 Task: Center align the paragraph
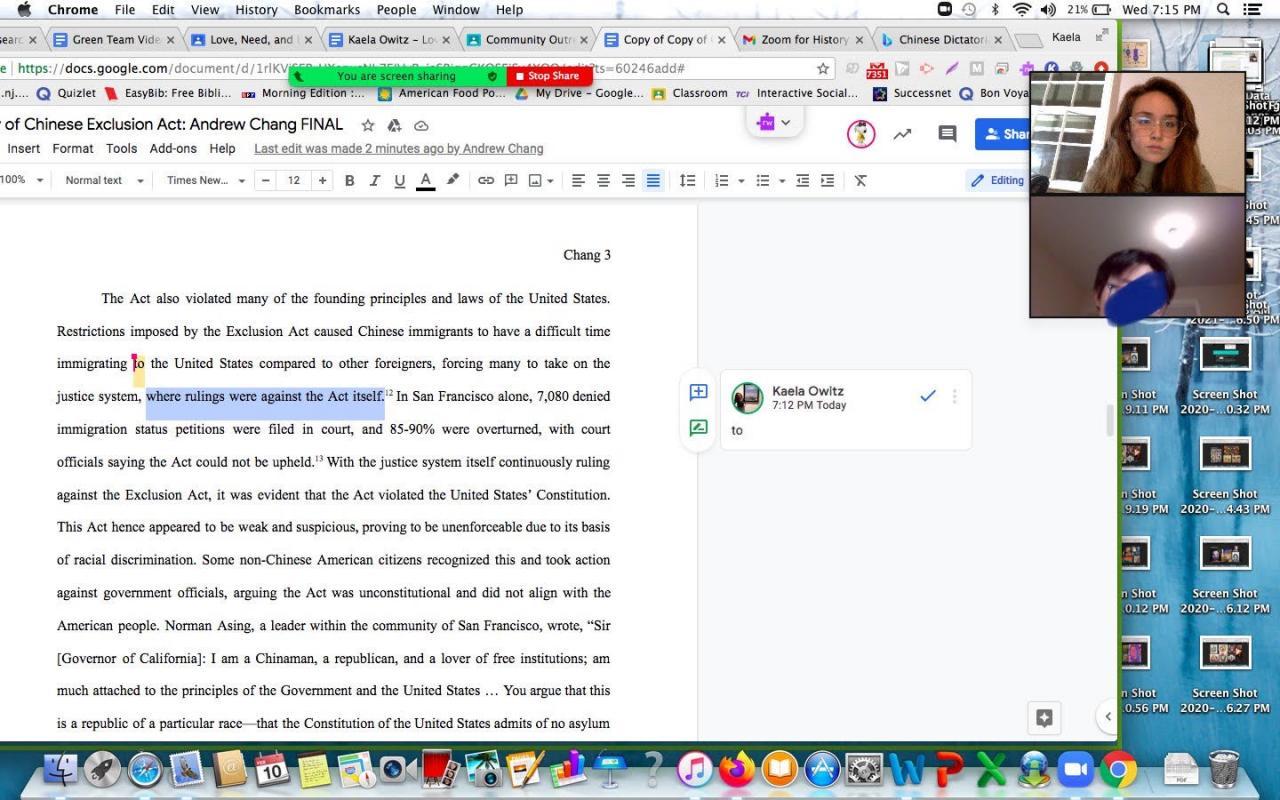pos(603,180)
